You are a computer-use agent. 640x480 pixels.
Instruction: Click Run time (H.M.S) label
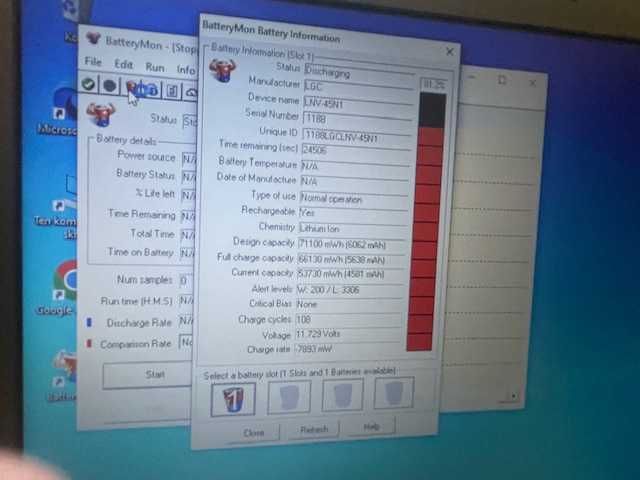(x=137, y=301)
